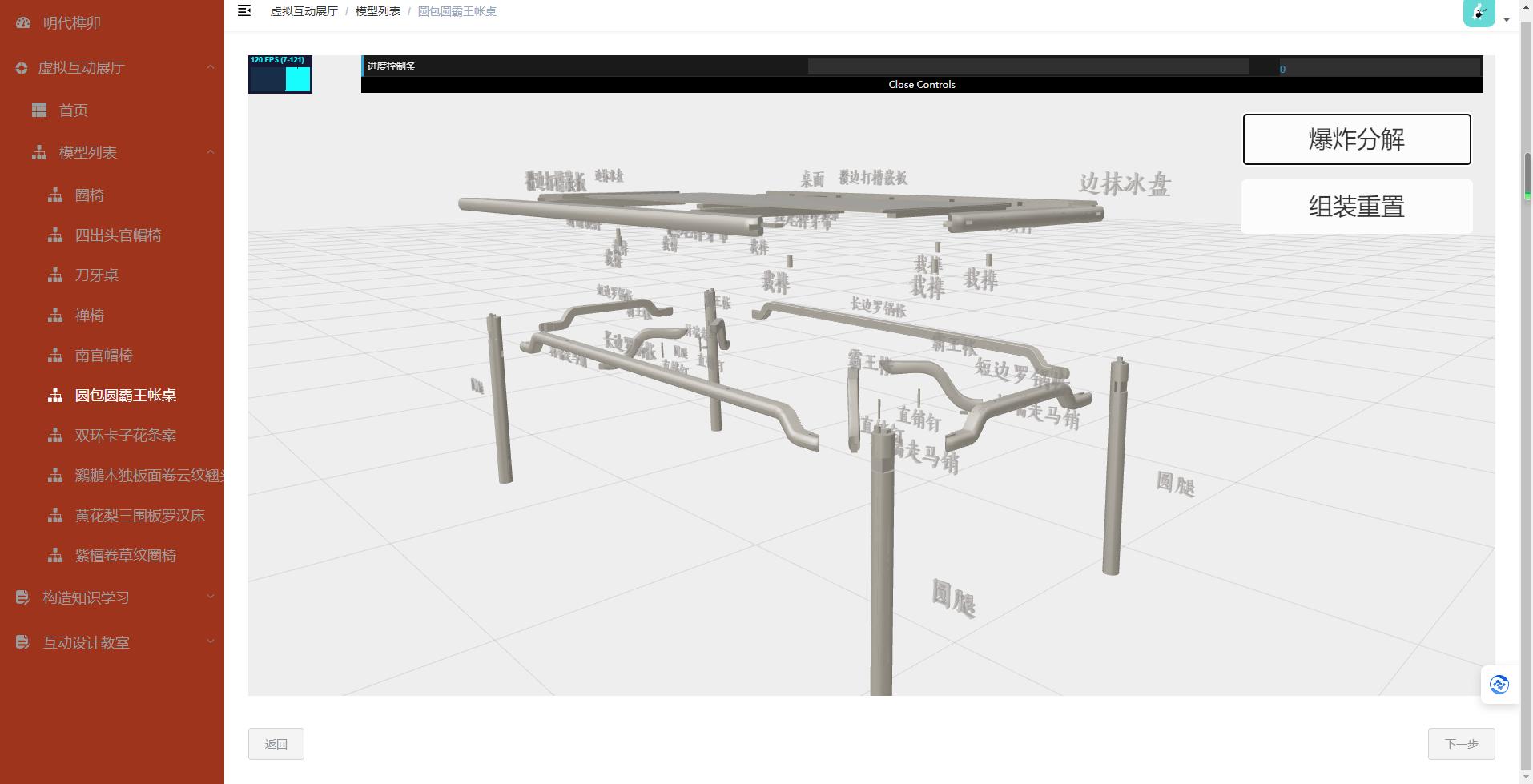
Task: Click the user avatar in top right
Action: pos(1478,13)
